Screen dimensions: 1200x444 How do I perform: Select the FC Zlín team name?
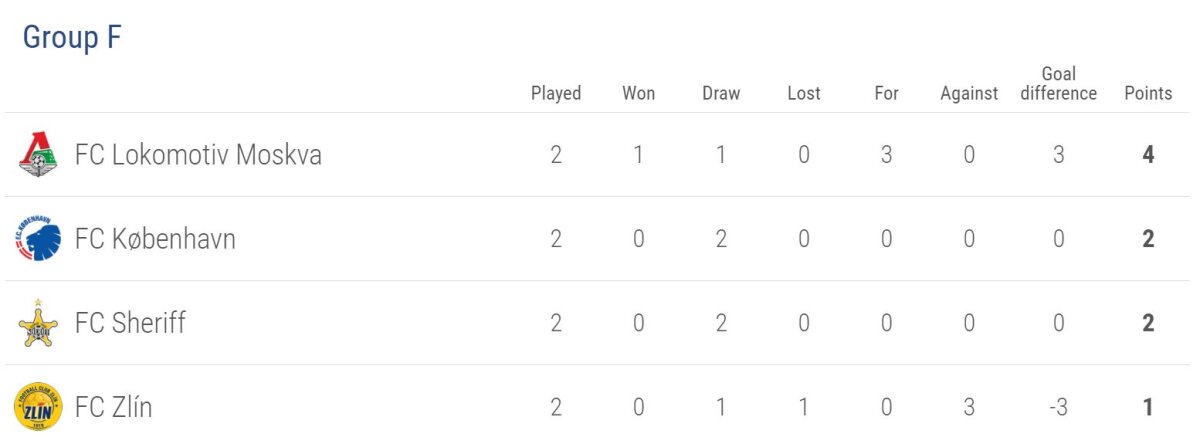[x=113, y=407]
